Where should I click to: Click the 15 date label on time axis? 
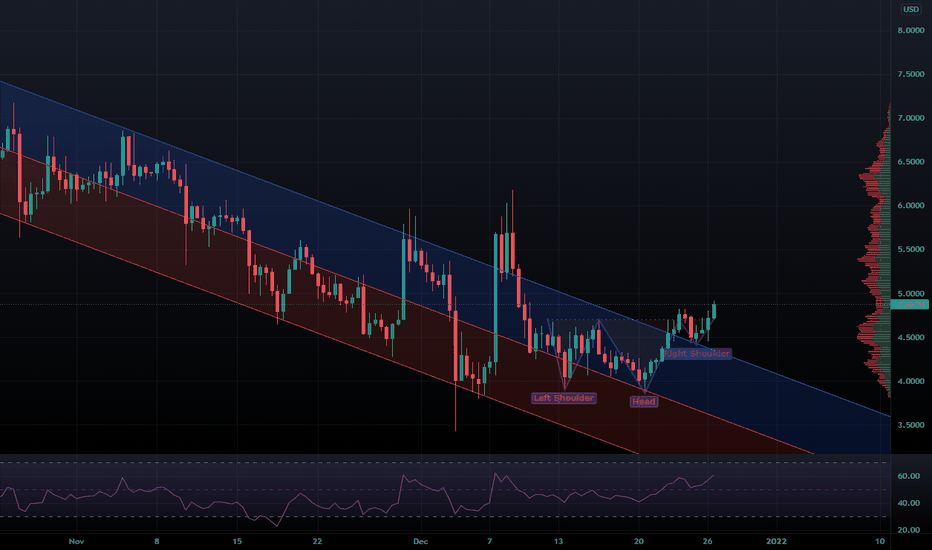(x=237, y=541)
